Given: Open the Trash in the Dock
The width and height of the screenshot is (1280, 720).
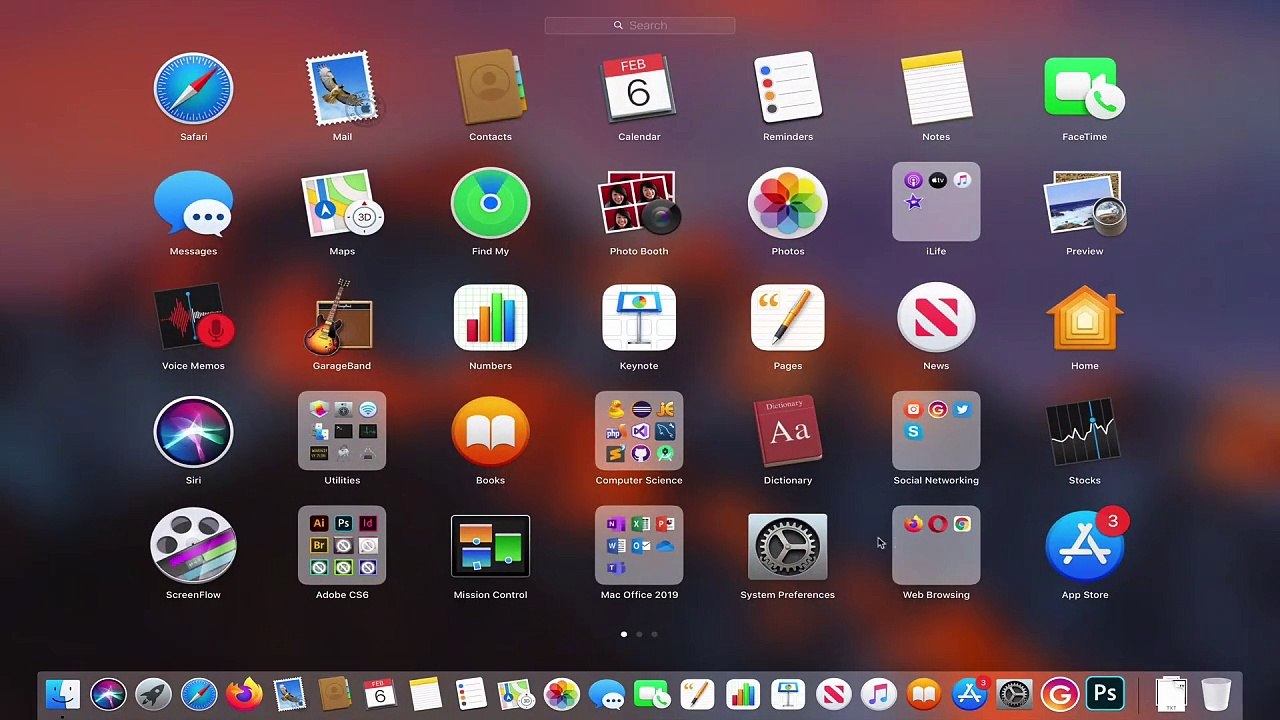Looking at the screenshot, I should pyautogui.click(x=1216, y=694).
